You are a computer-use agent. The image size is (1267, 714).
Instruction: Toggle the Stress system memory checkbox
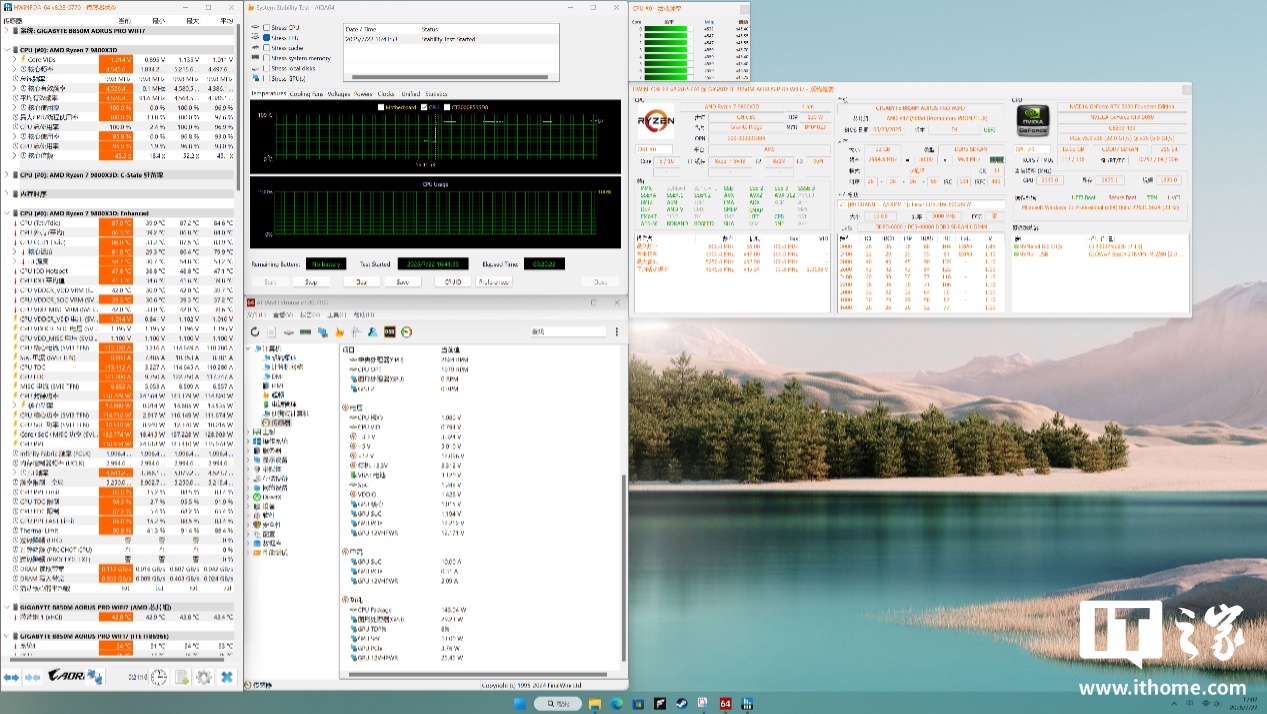[x=266, y=58]
